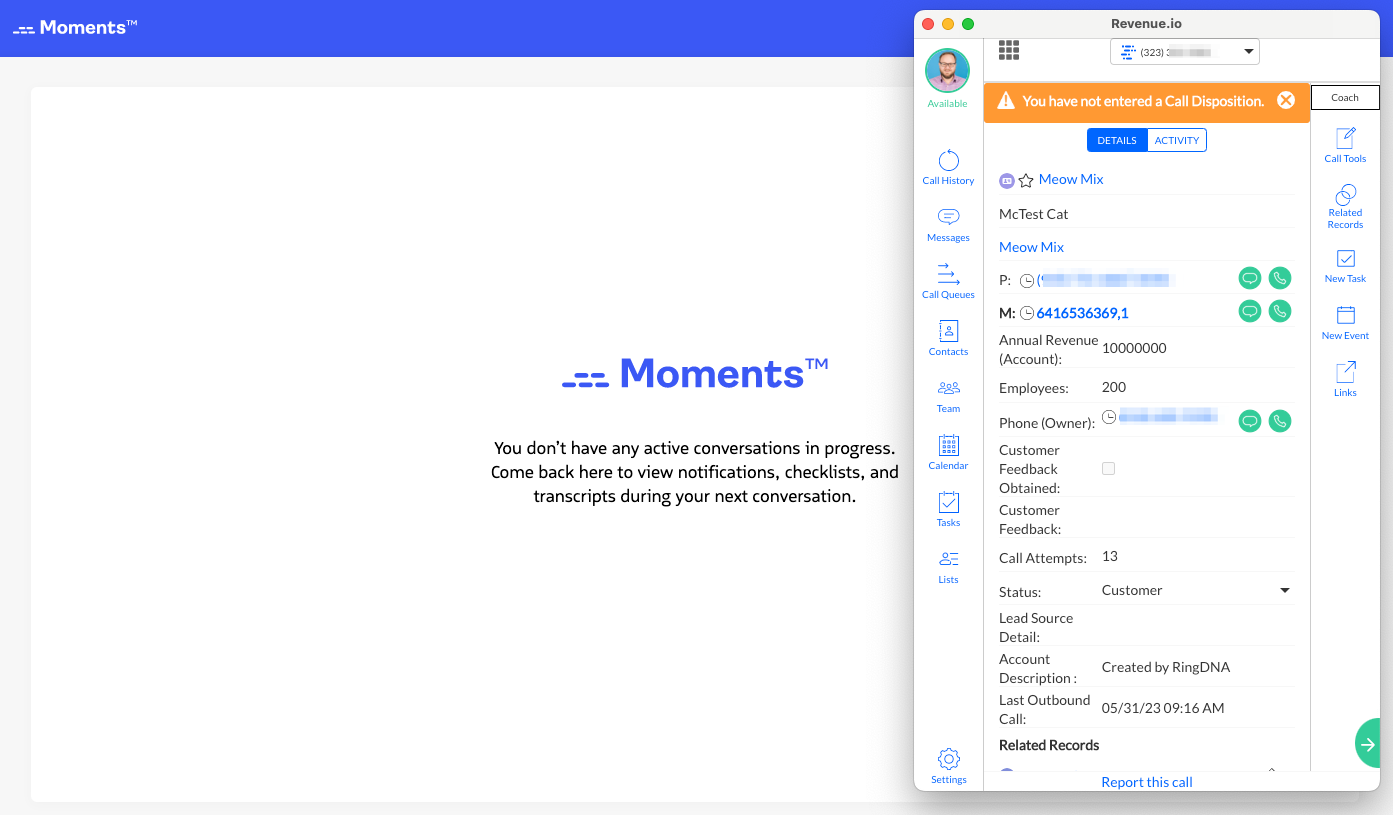Open the Team section

(948, 396)
